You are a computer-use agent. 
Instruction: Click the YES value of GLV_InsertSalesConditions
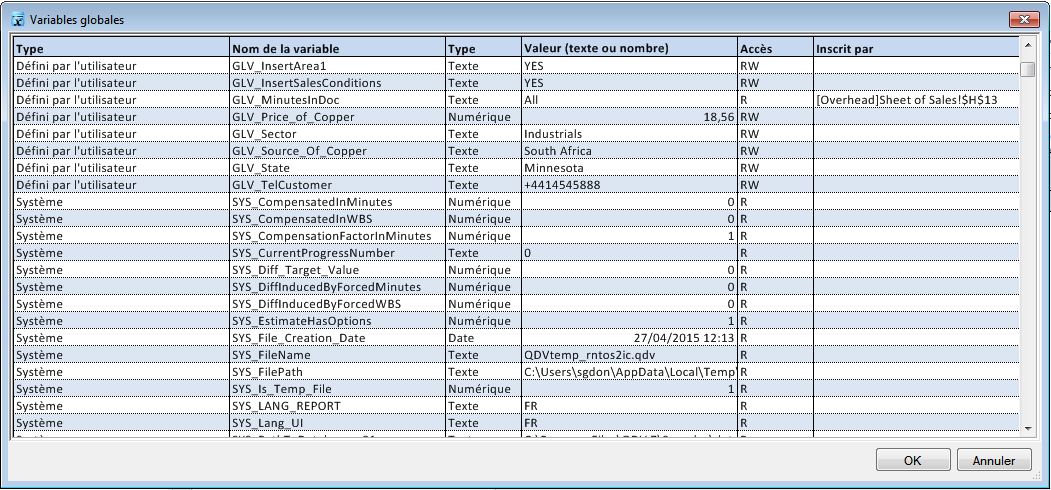(x=629, y=82)
